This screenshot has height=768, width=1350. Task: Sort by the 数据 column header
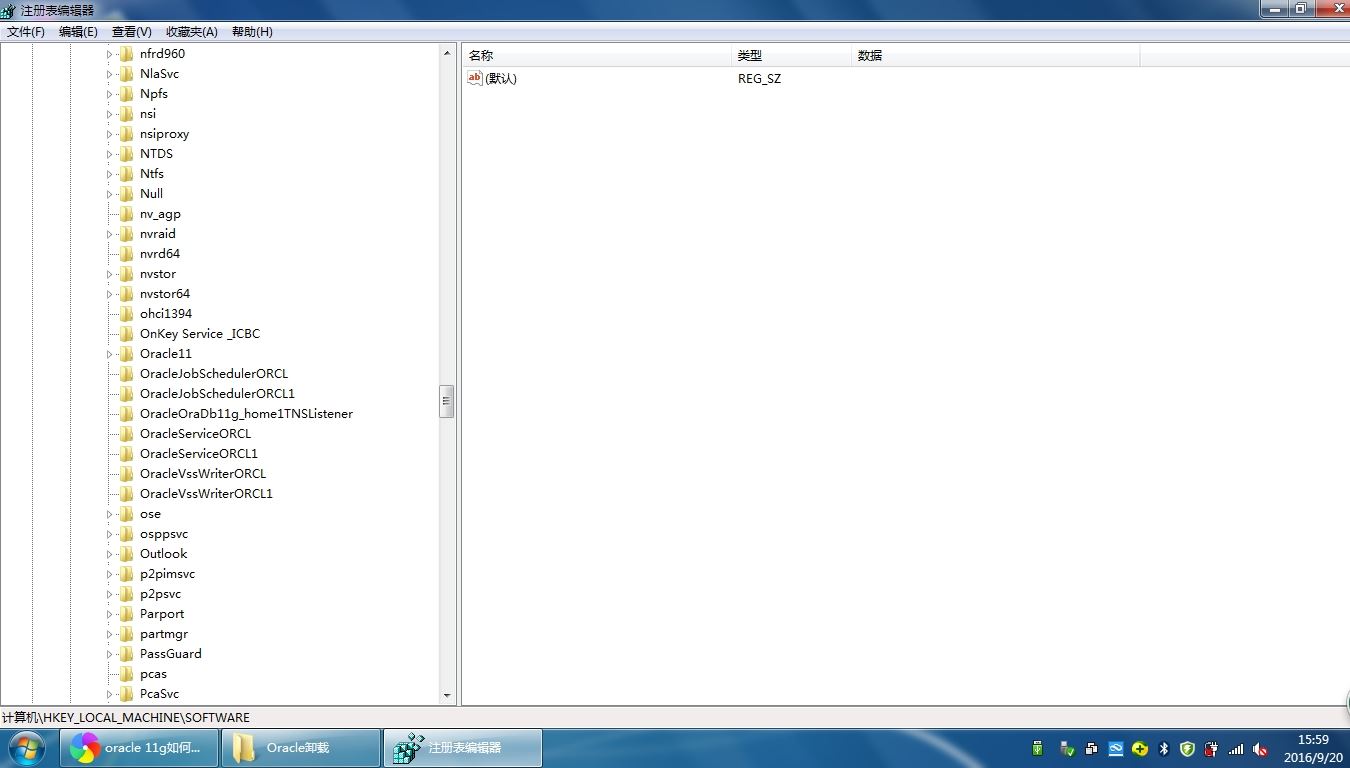(x=995, y=56)
